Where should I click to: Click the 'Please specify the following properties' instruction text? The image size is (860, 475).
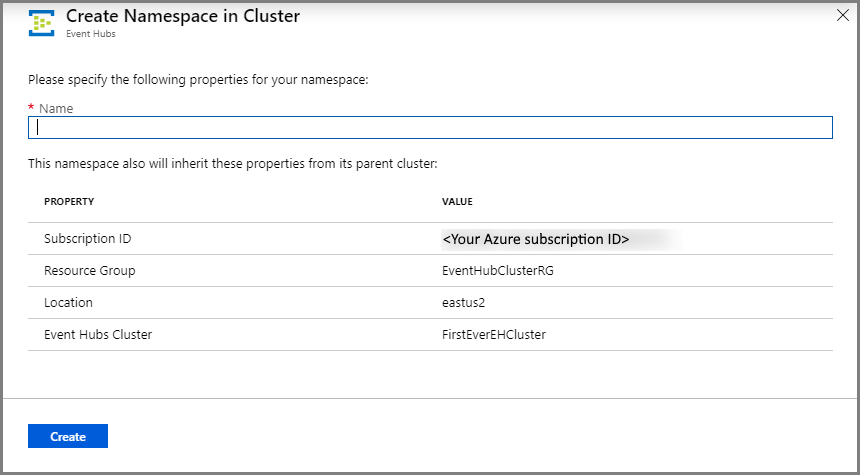point(198,79)
